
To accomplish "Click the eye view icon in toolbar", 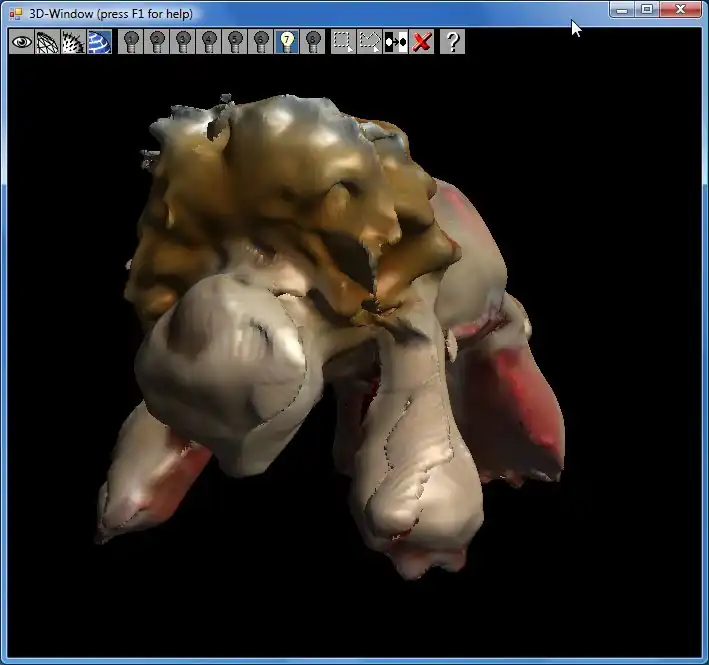I will 21,41.
